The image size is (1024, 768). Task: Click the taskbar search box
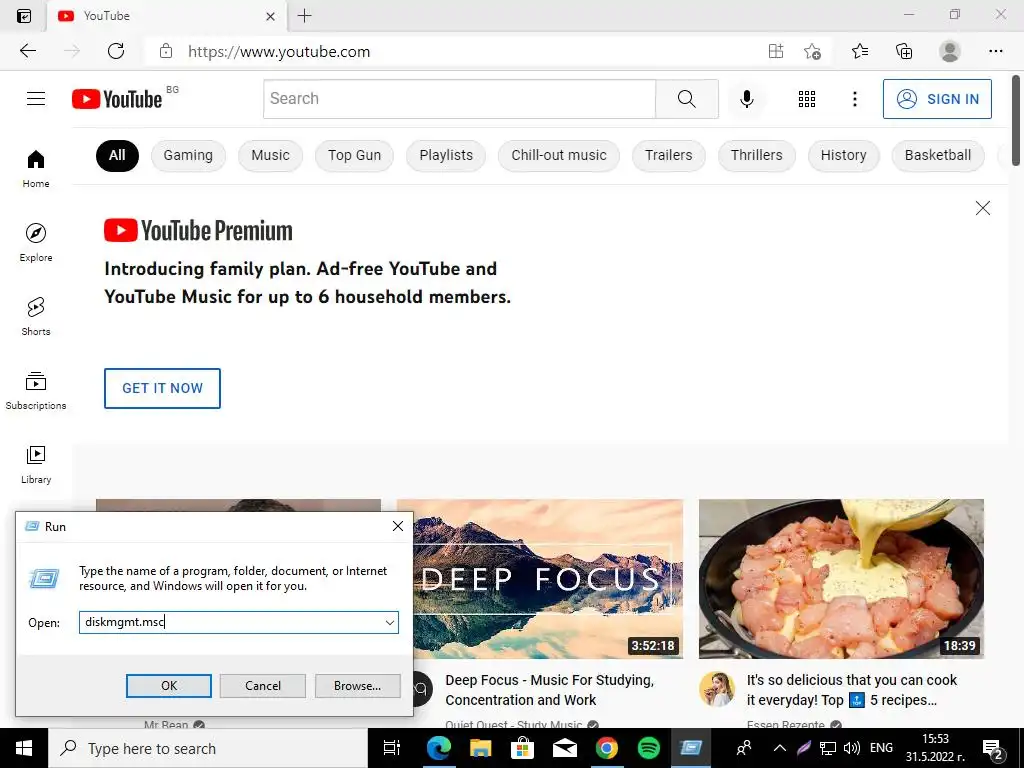coord(208,748)
